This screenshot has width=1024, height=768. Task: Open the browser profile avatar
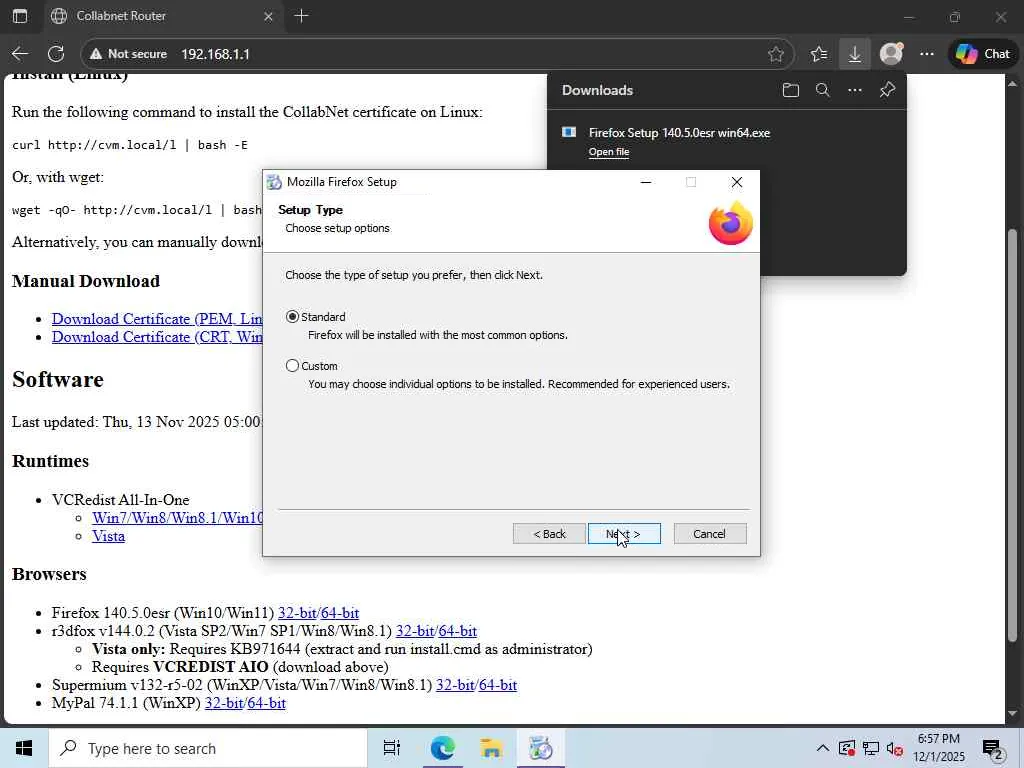coord(891,54)
